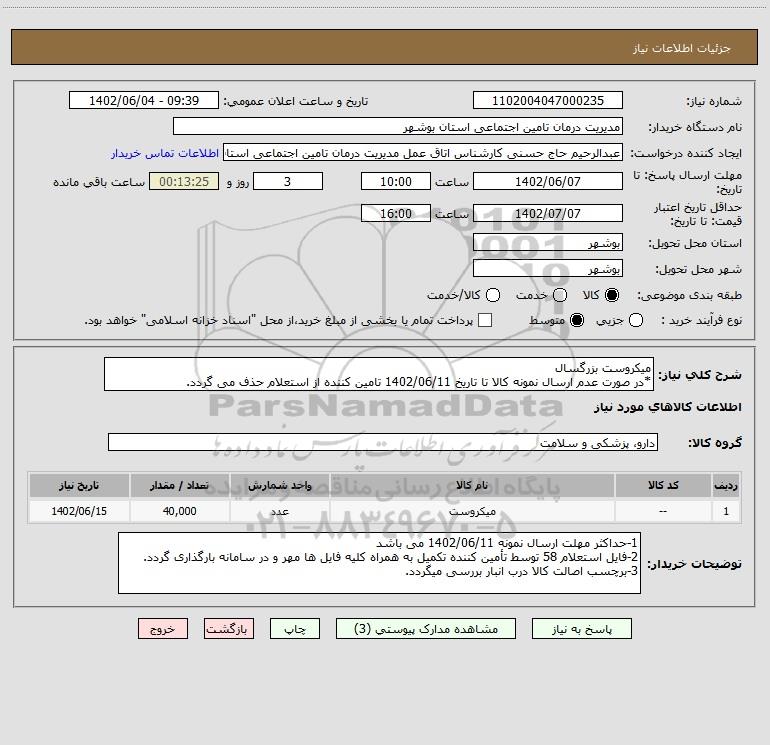770x745 pixels.
Task: Click the row number cell 1
Action: coord(726,511)
